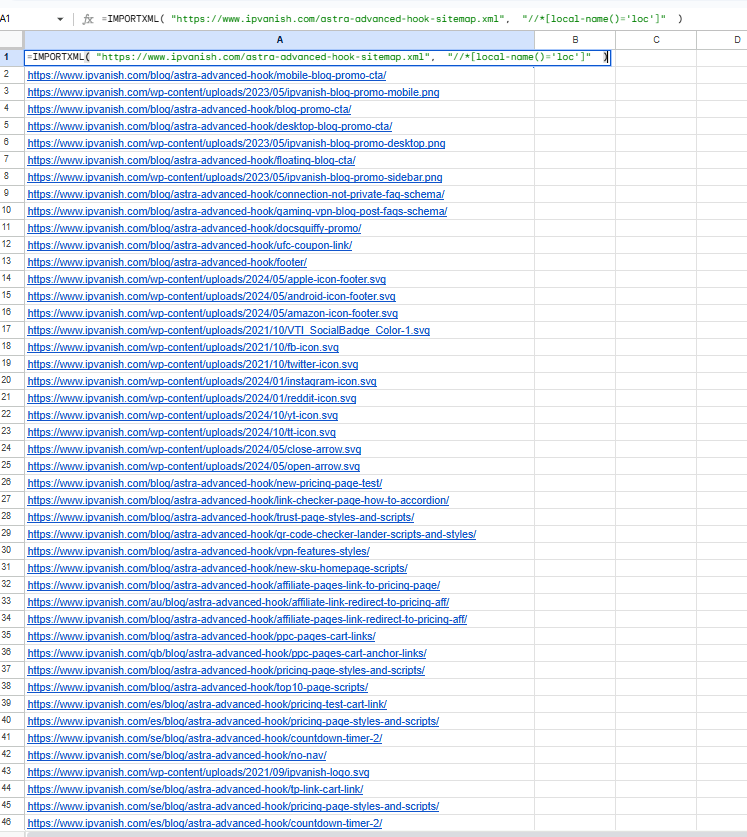
Task: Click empty cell B2
Action: pos(575,75)
